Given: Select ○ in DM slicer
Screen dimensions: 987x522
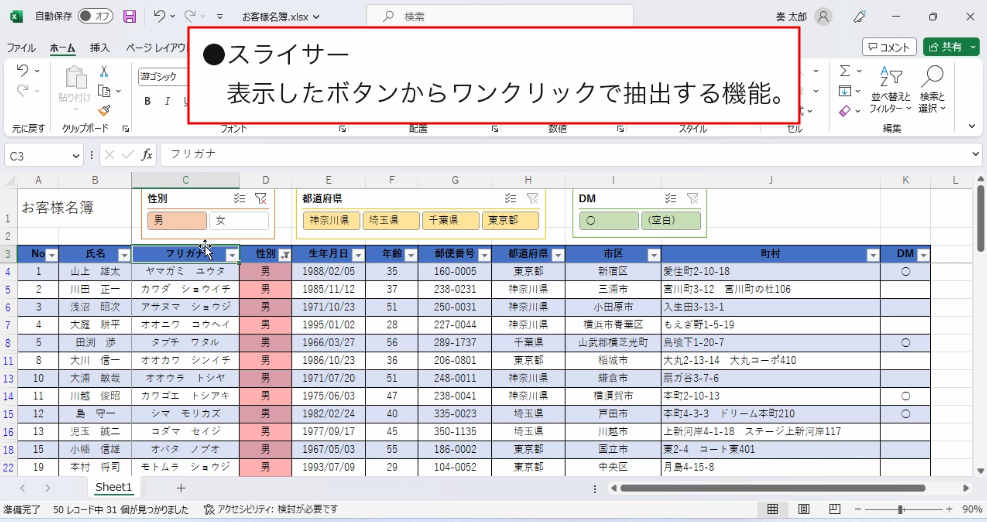Looking at the screenshot, I should click(x=609, y=220).
